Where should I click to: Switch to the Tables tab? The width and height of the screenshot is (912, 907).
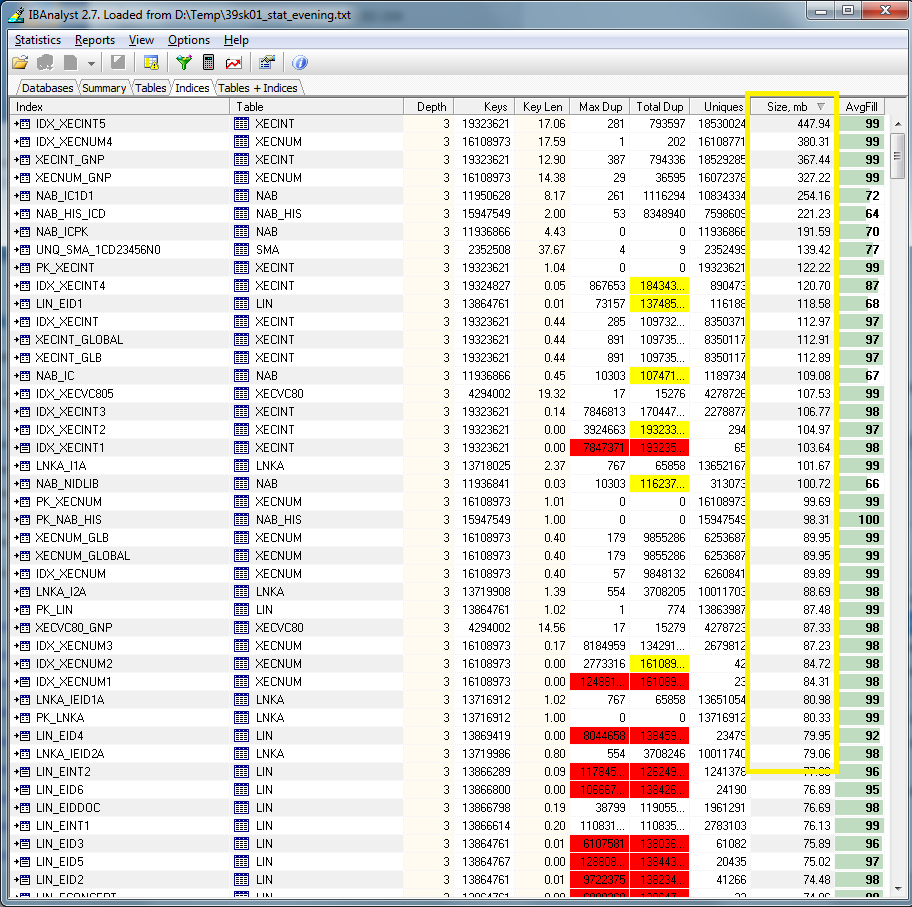[x=150, y=88]
